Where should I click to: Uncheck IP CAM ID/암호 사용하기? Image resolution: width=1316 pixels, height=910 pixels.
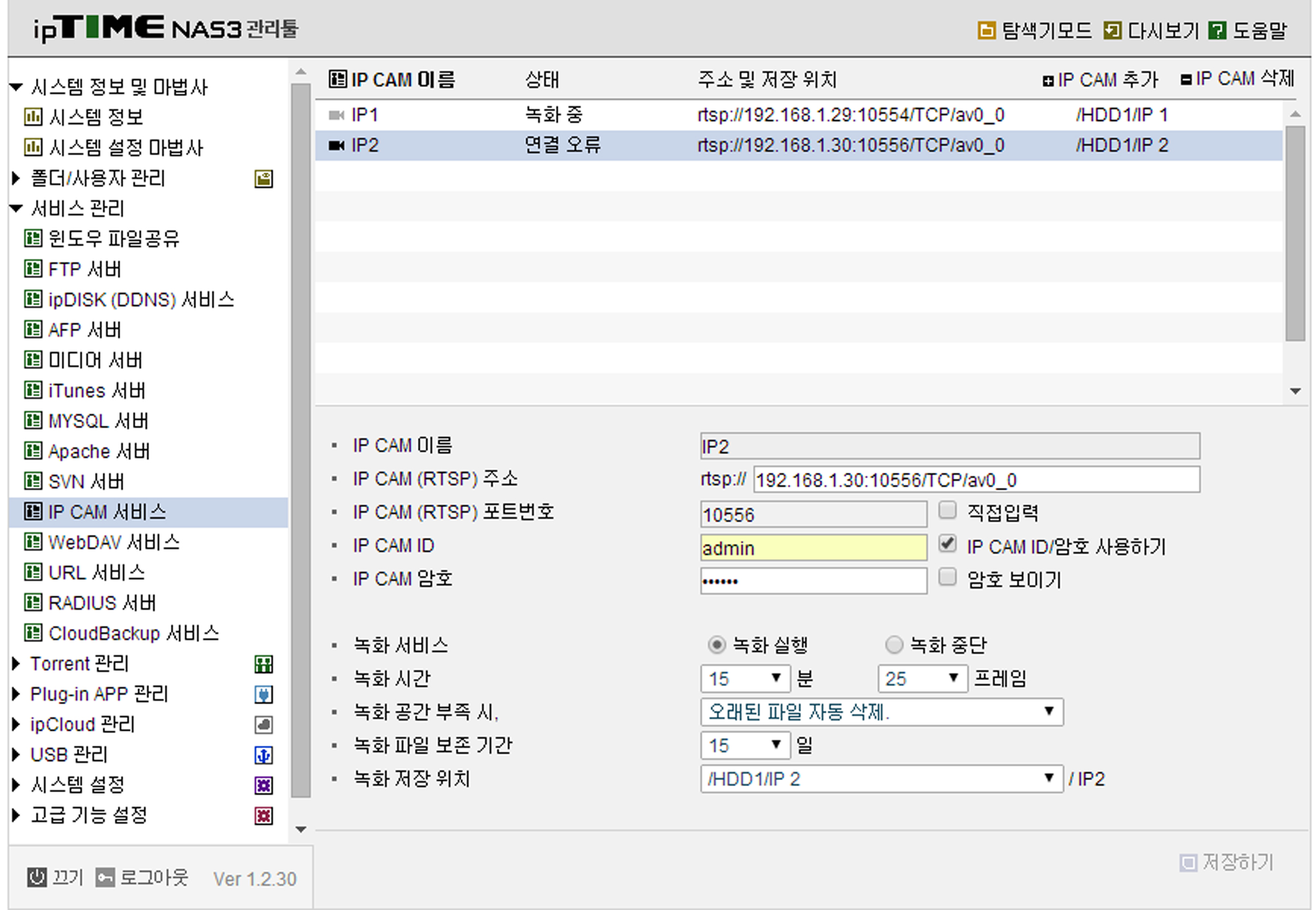(x=947, y=544)
